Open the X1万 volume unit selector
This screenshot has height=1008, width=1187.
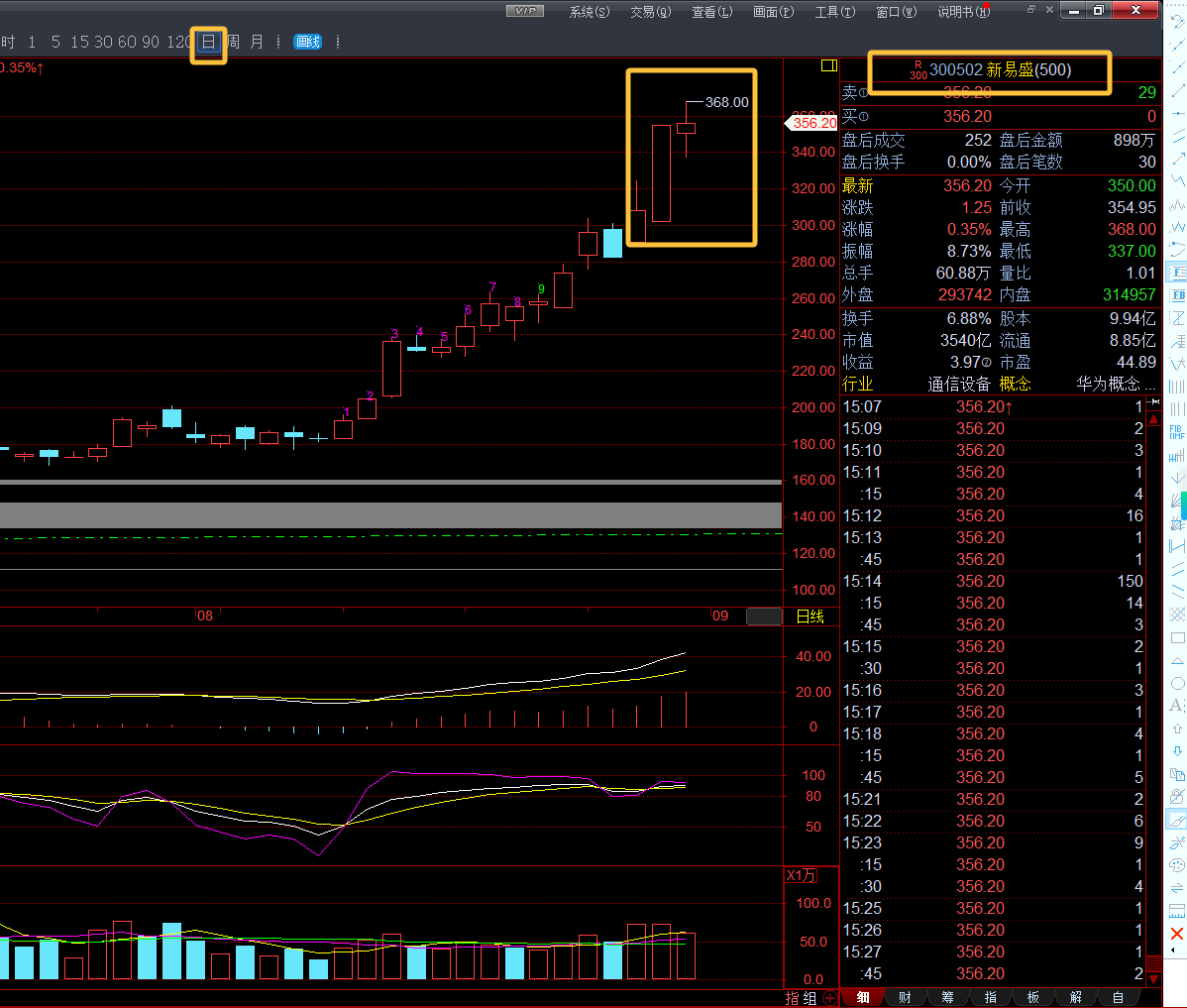801,875
